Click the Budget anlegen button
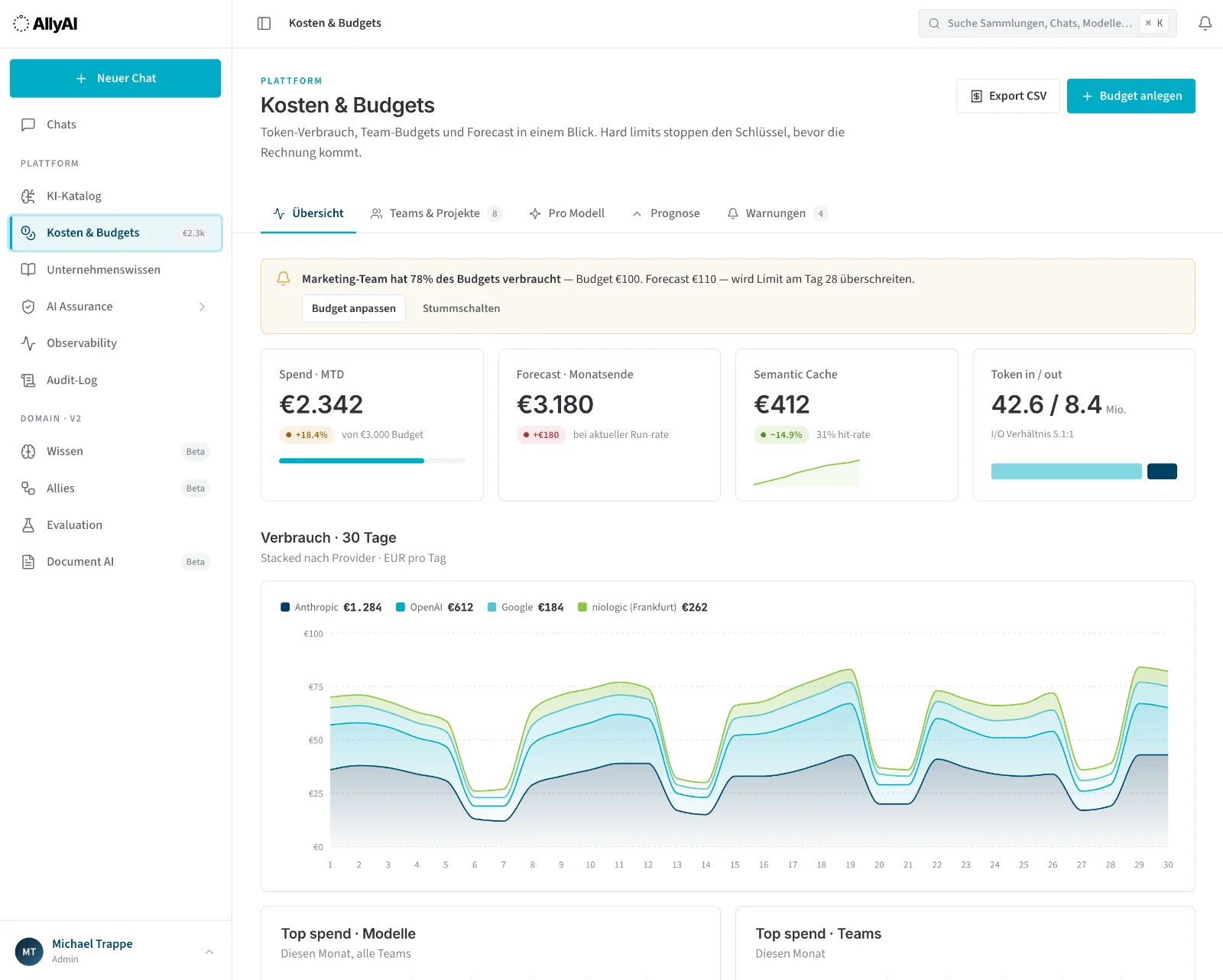This screenshot has width=1223, height=980. click(1131, 96)
